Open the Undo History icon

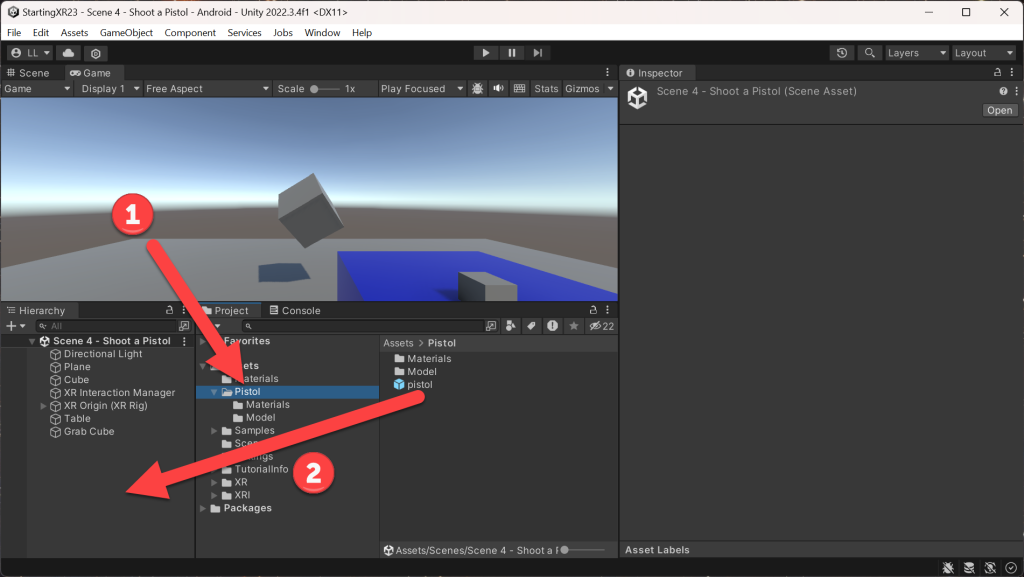[842, 53]
